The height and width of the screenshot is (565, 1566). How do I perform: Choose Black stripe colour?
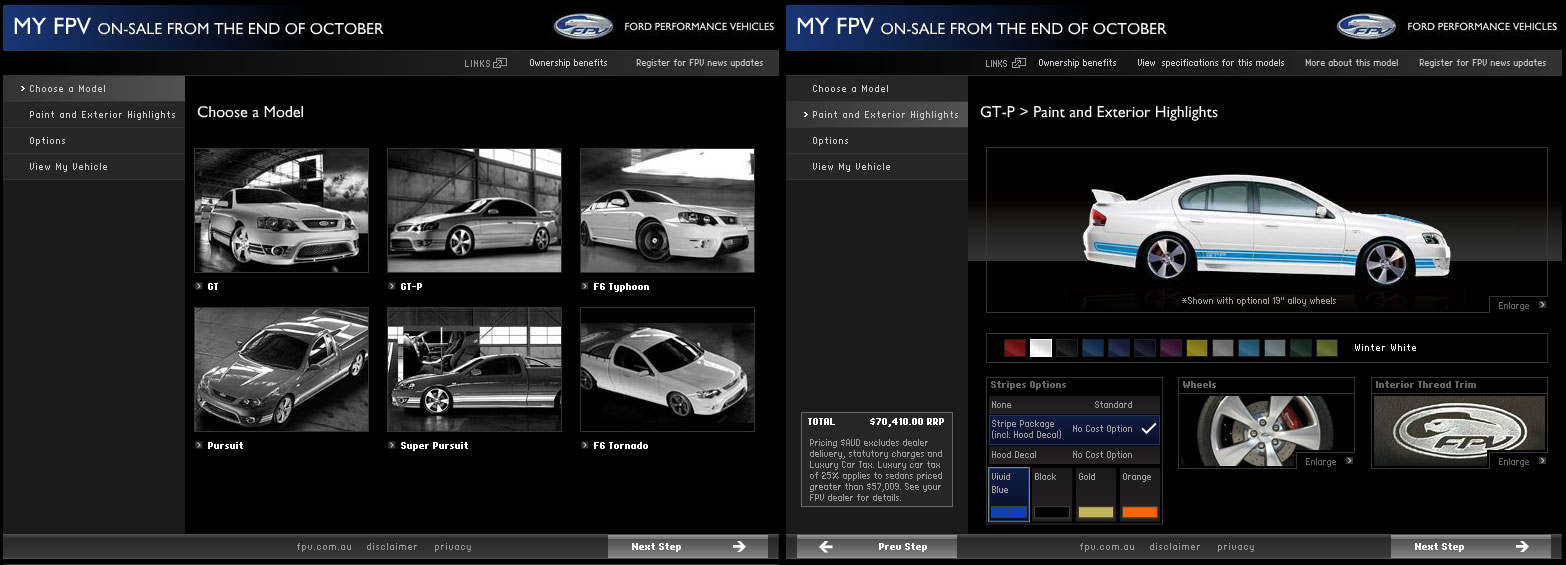[1051, 494]
